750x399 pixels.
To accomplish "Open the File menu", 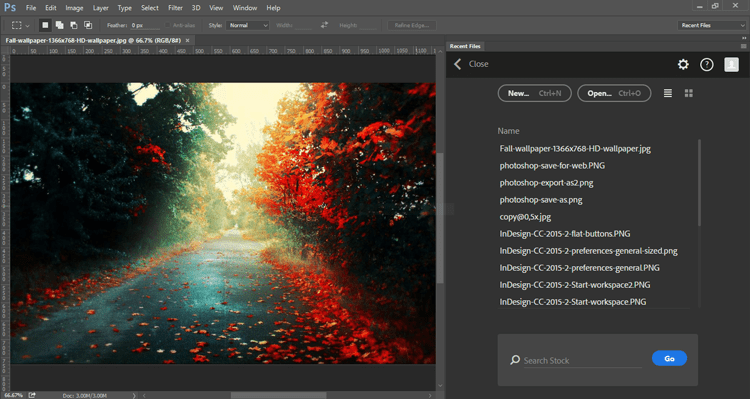I will click(31, 8).
